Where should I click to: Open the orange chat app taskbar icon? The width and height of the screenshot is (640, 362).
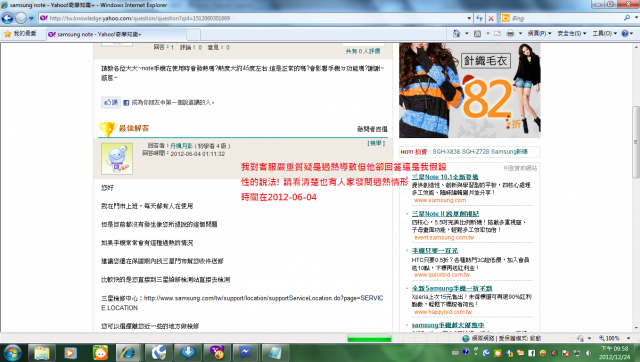100,353
